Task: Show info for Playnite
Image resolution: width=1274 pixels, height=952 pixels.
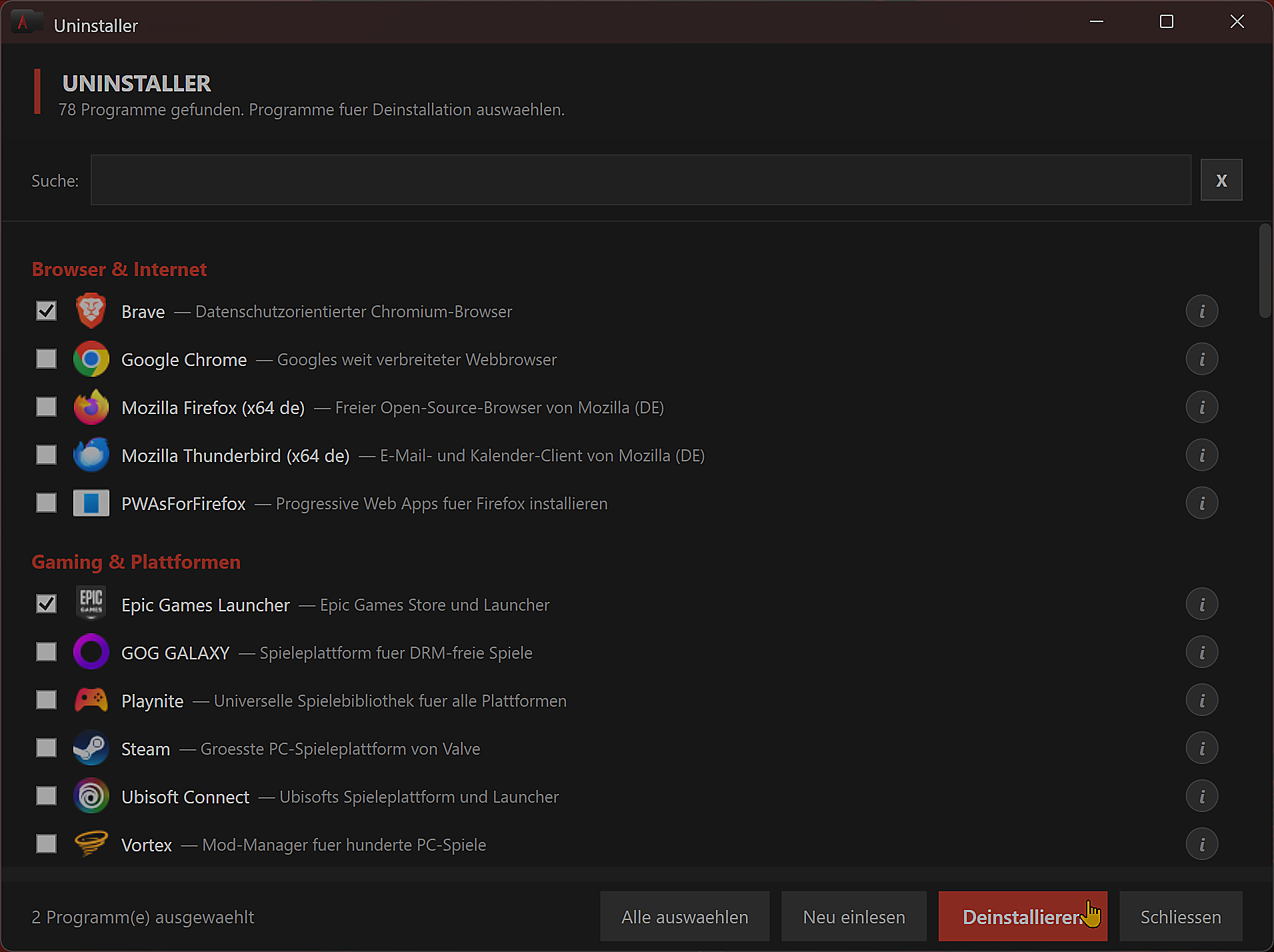Action: 1202,701
